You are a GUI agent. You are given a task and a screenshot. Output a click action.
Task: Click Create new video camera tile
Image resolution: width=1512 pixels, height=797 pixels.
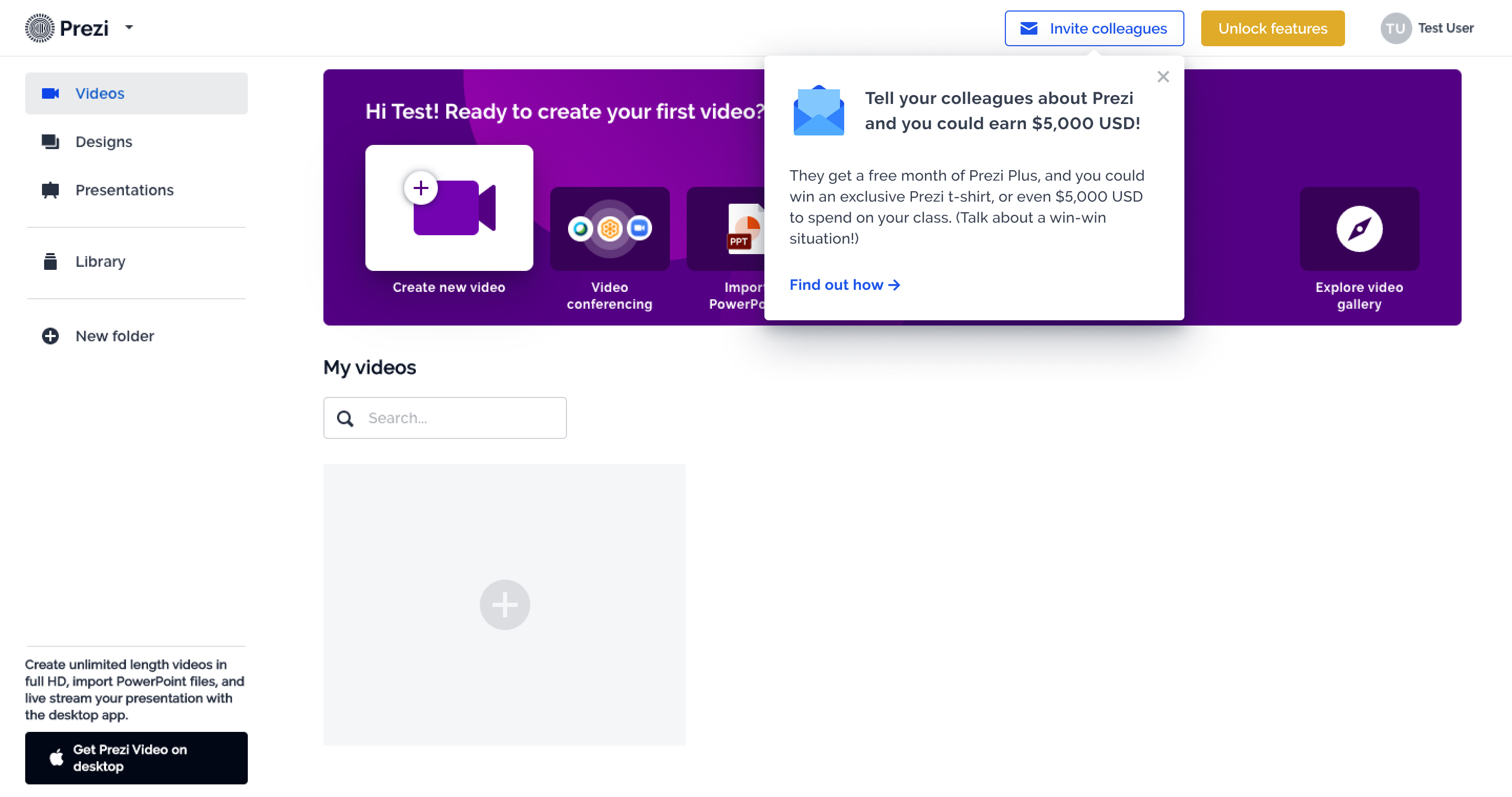(449, 208)
